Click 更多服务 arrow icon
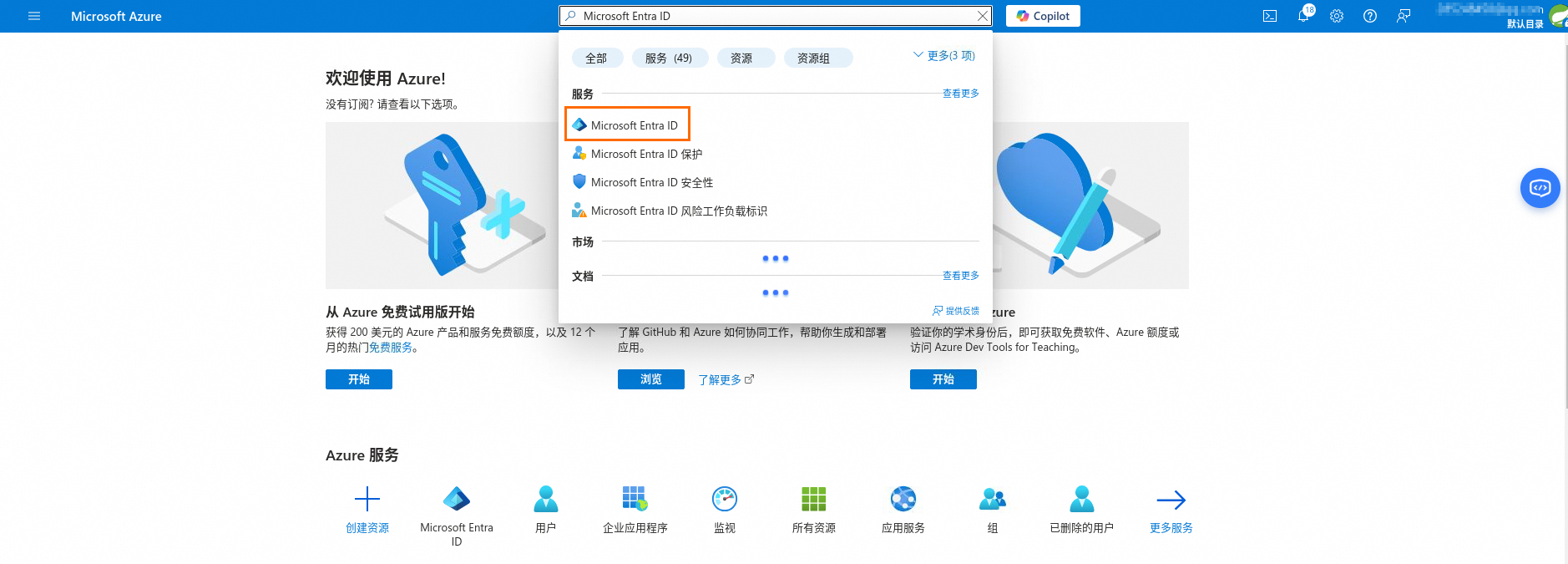The height and width of the screenshot is (564, 1568). (x=1171, y=500)
